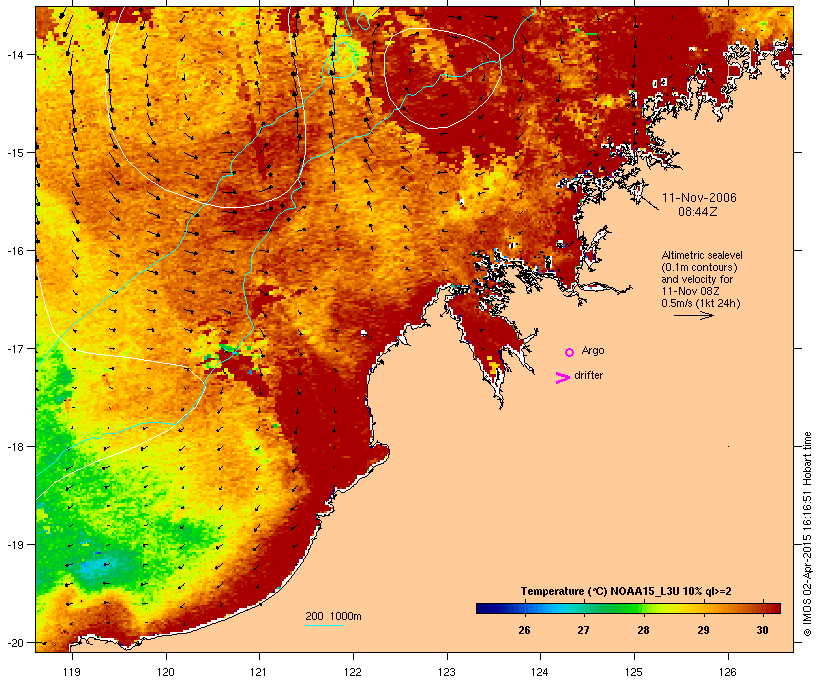Click latitude axis label -19
This screenshot has width=820, height=680.
point(14,545)
